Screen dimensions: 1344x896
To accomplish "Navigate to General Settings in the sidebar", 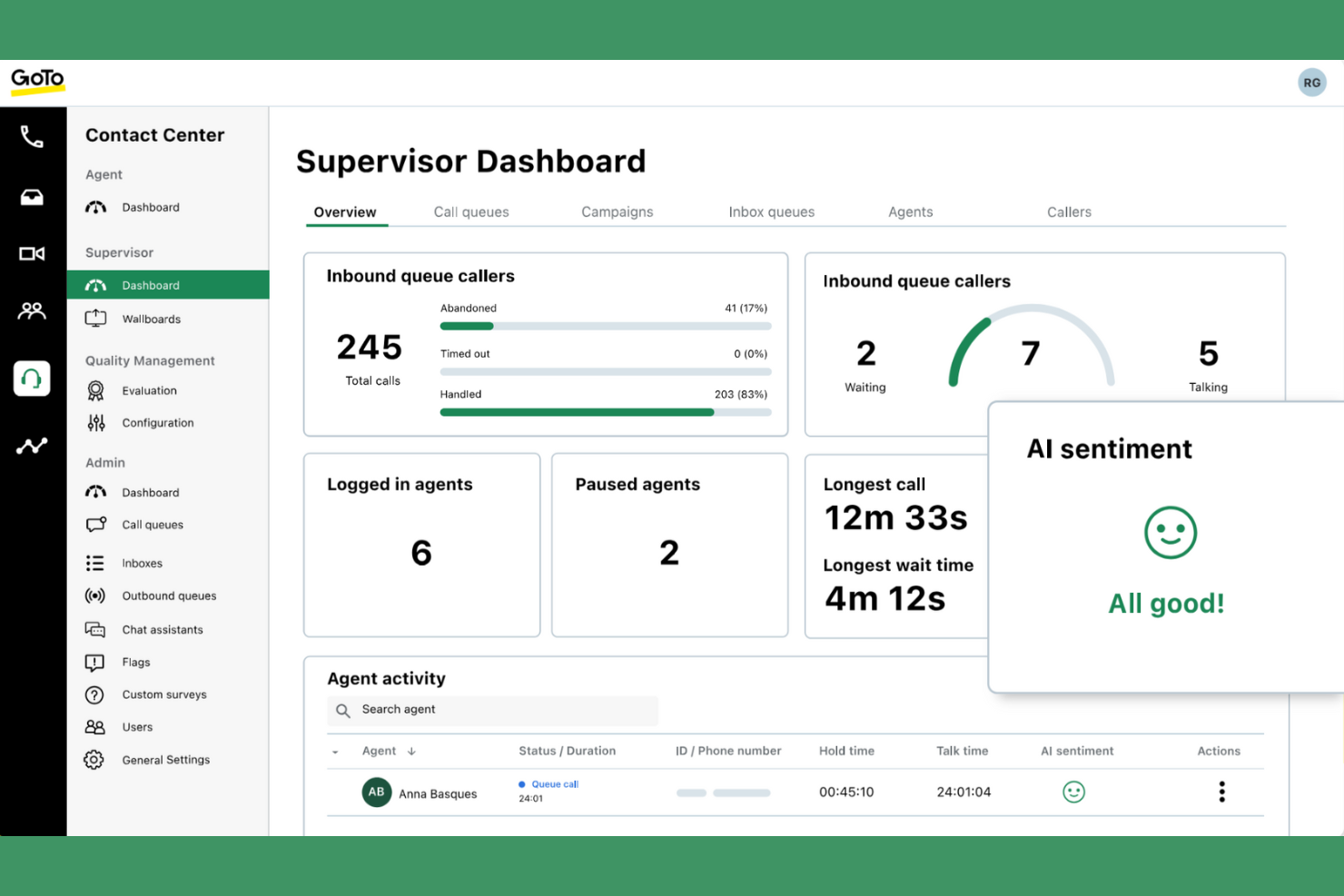I will (165, 760).
